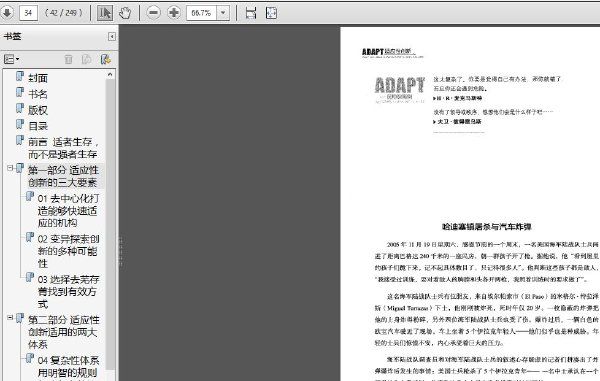Jump to the 版权 bookmark
The height and width of the screenshot is (381, 600).
coord(38,110)
